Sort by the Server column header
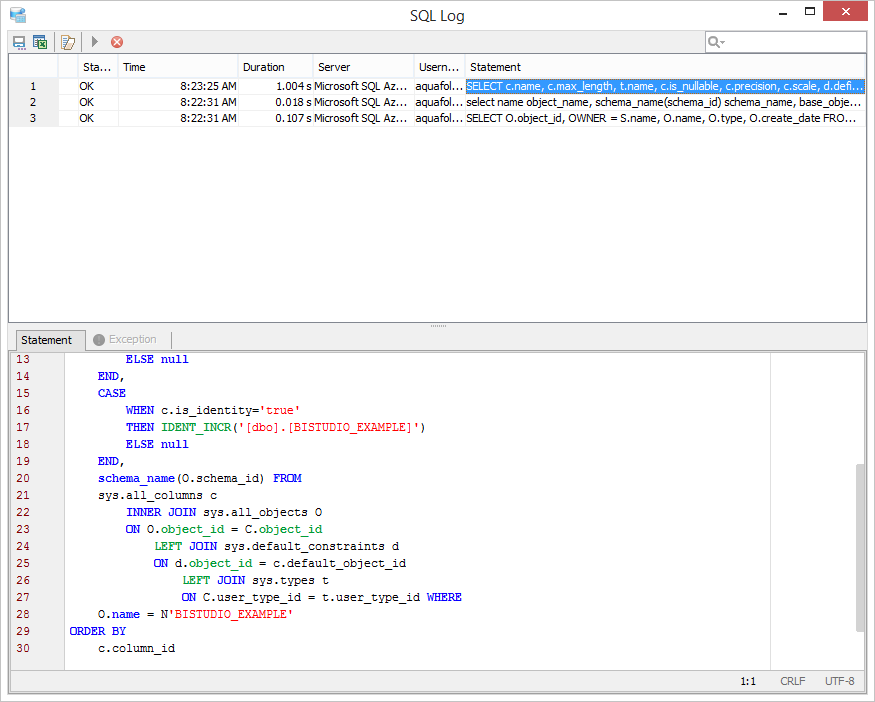This screenshot has height=702, width=875. [x=363, y=67]
